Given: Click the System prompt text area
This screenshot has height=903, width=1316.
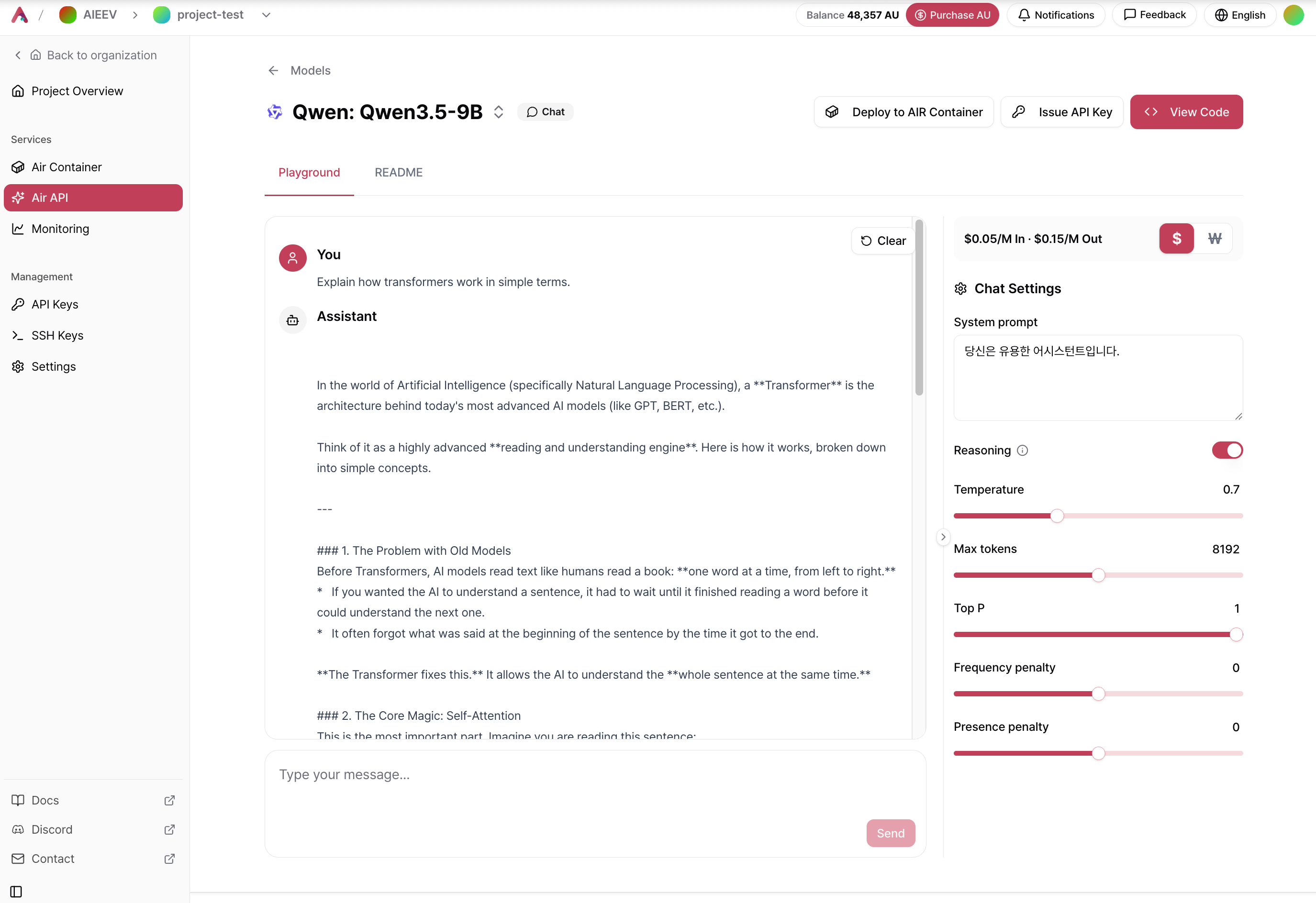Looking at the screenshot, I should [x=1098, y=378].
